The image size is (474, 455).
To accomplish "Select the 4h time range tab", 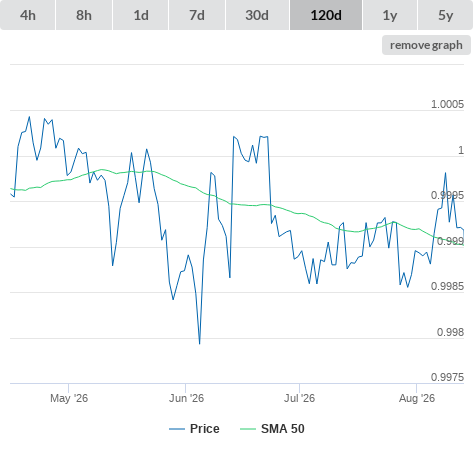I will (28, 15).
